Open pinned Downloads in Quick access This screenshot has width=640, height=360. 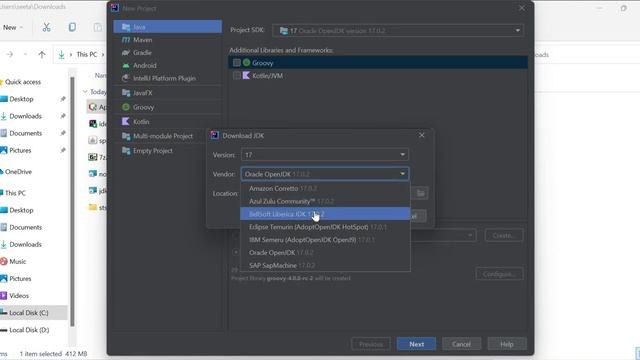25,116
